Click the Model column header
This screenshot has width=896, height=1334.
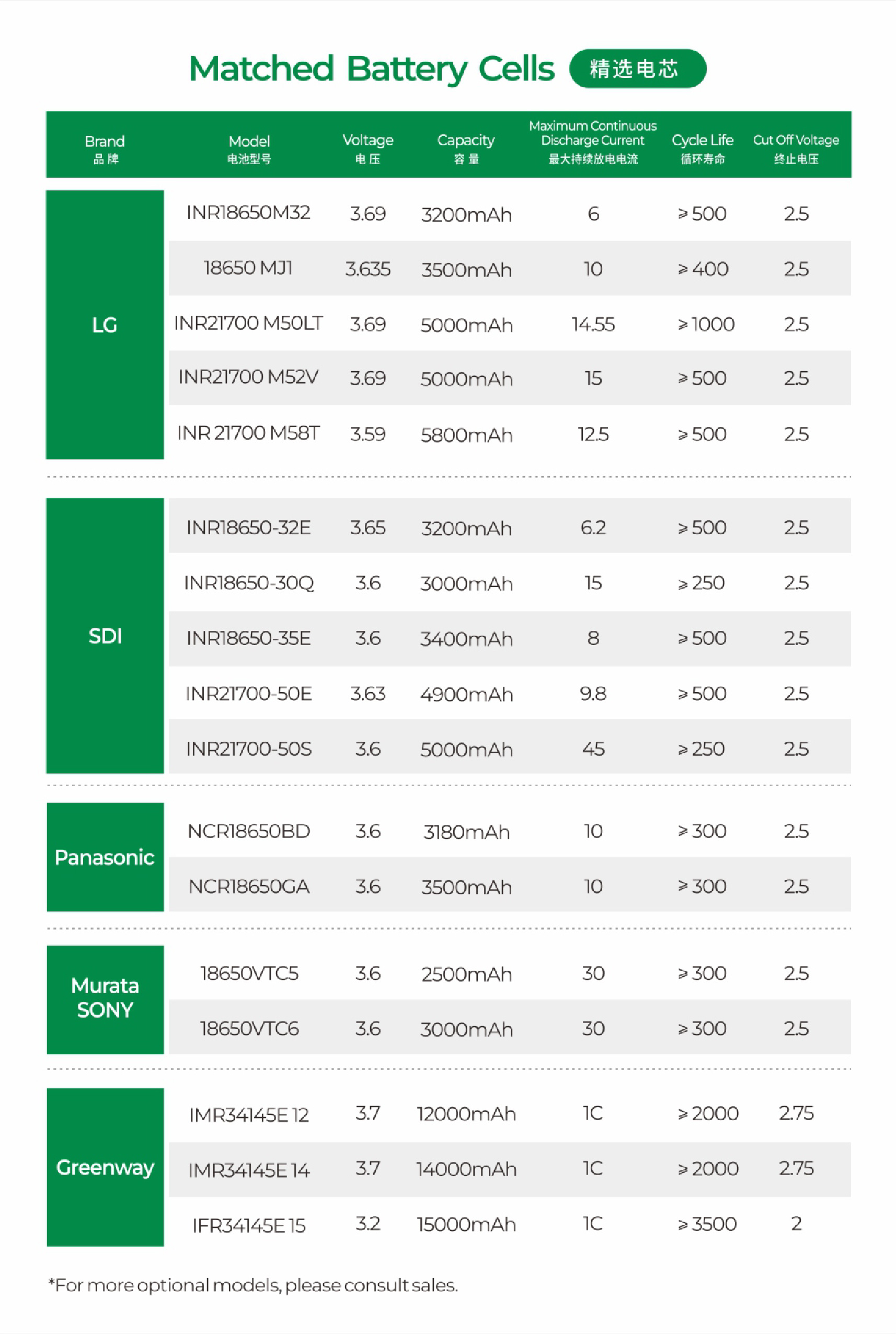[249, 147]
